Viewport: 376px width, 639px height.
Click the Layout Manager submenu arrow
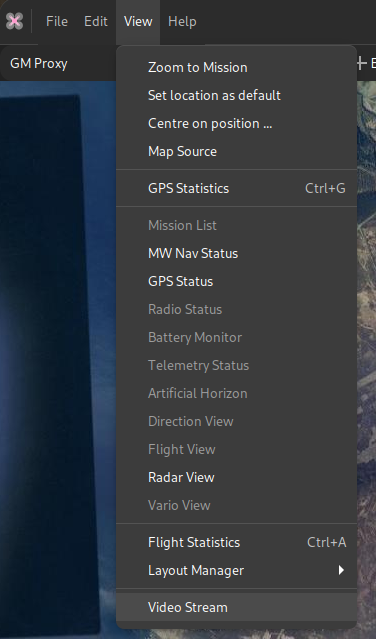tap(341, 570)
